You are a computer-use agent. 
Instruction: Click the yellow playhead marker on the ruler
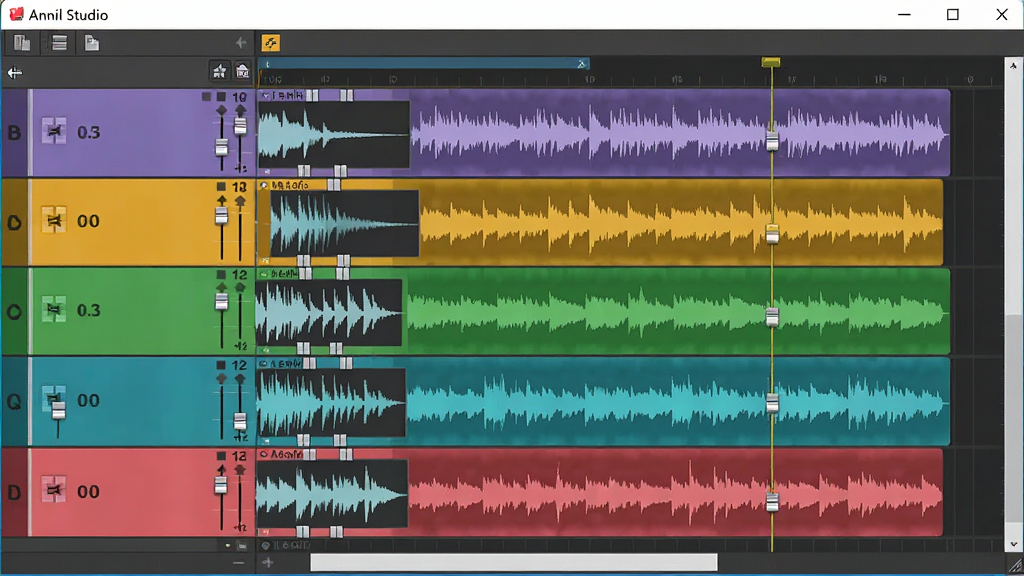click(771, 62)
